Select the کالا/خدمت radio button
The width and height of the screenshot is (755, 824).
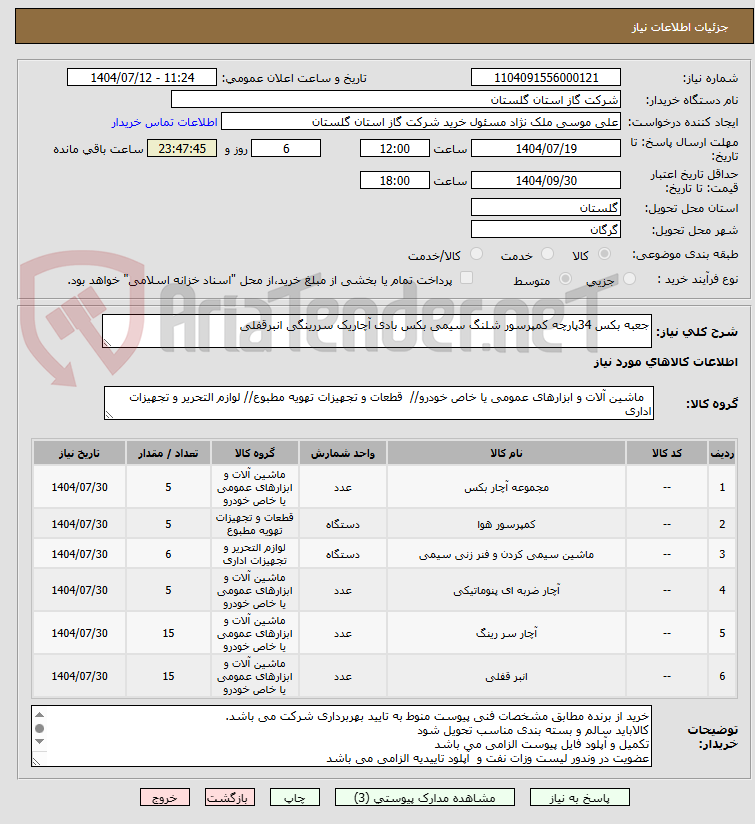pyautogui.click(x=477, y=254)
